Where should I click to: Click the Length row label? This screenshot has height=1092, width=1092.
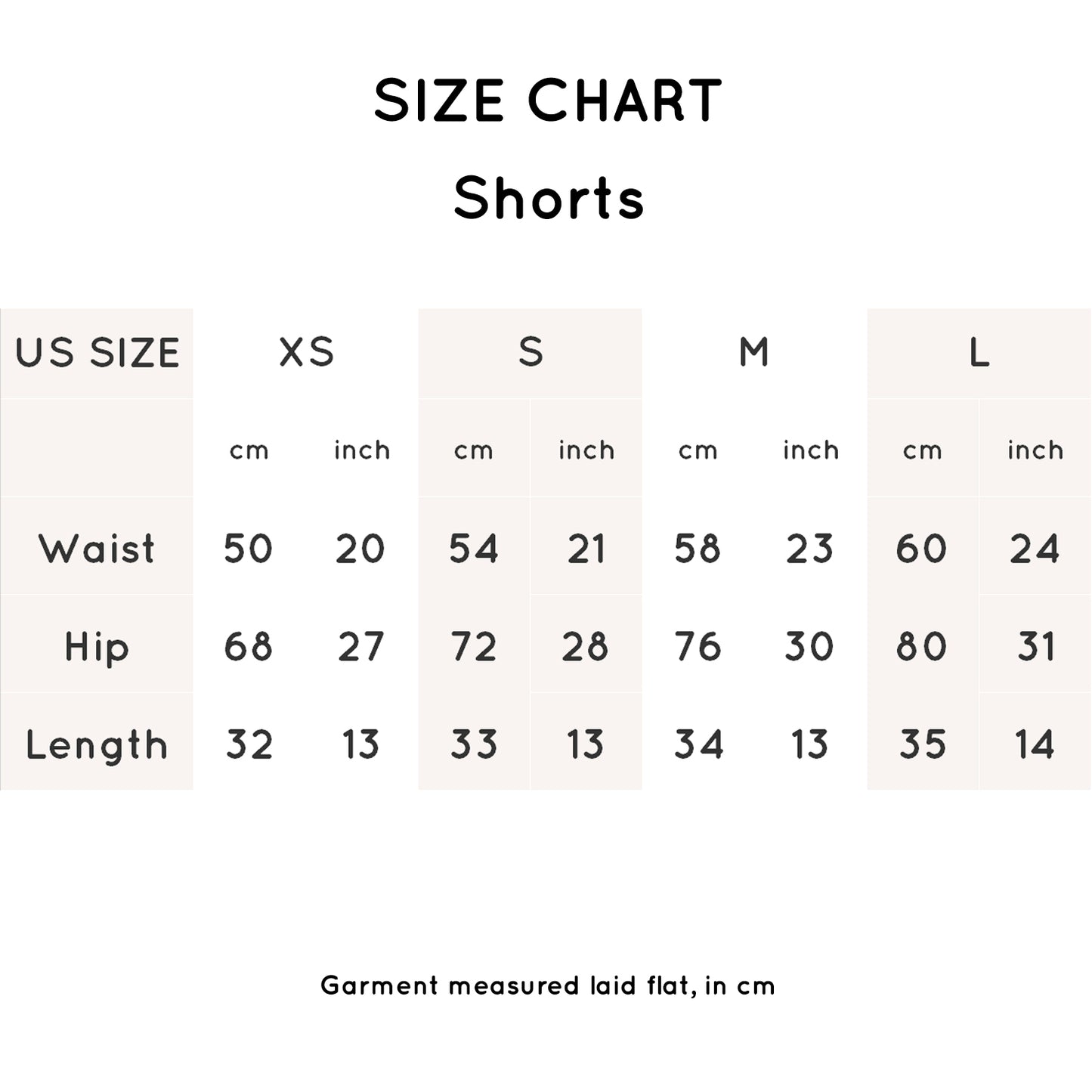click(97, 745)
